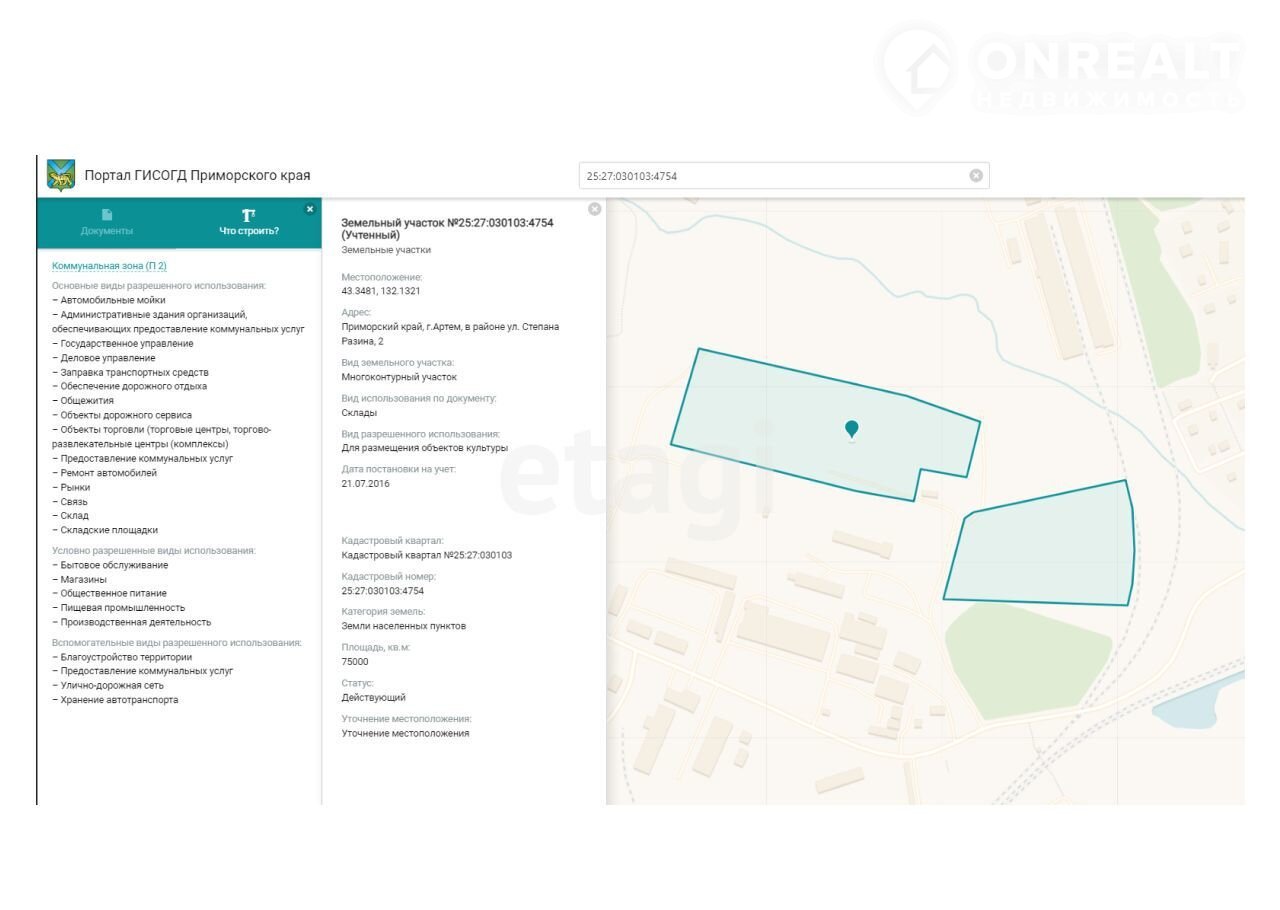Click the teal map marker pin
The height and width of the screenshot is (910, 1280).
851,429
